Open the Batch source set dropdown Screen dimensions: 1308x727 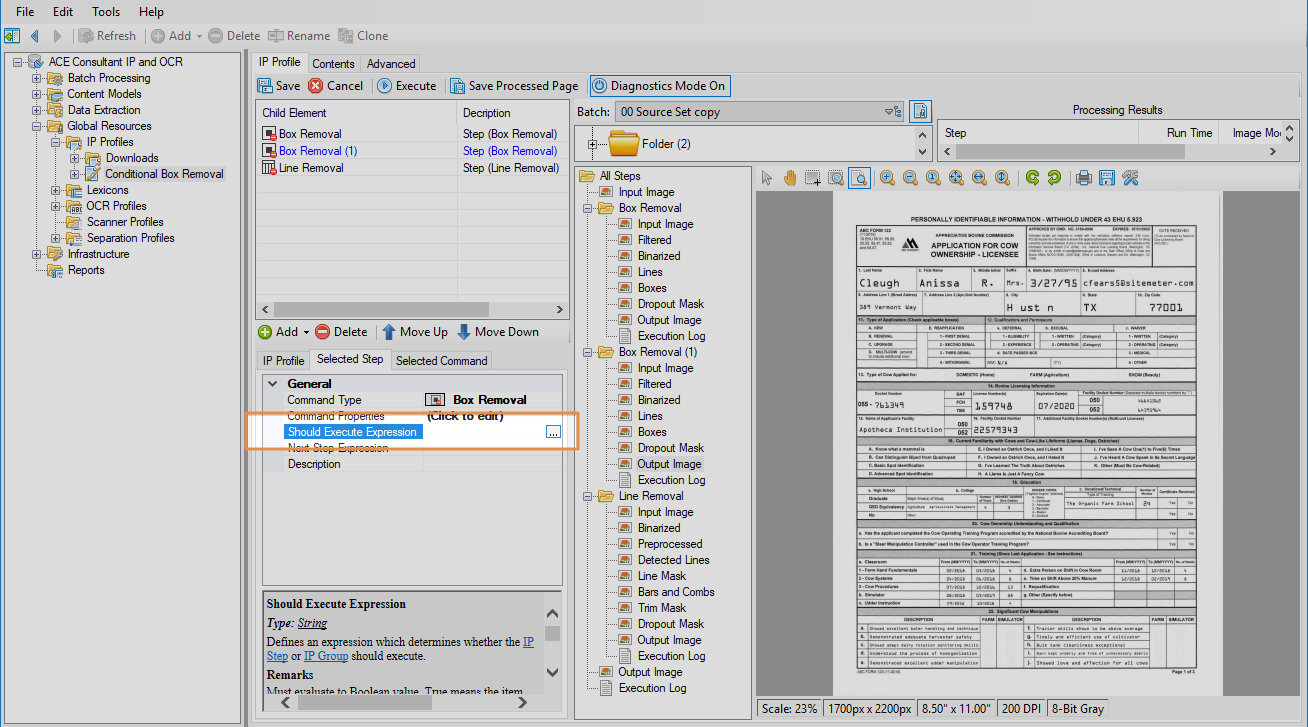click(x=889, y=112)
